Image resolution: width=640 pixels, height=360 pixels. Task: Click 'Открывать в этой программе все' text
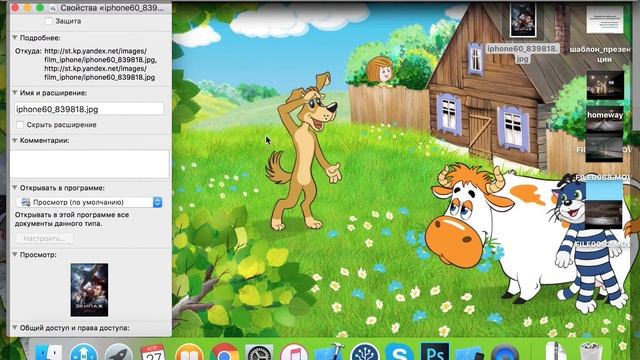click(x=72, y=215)
